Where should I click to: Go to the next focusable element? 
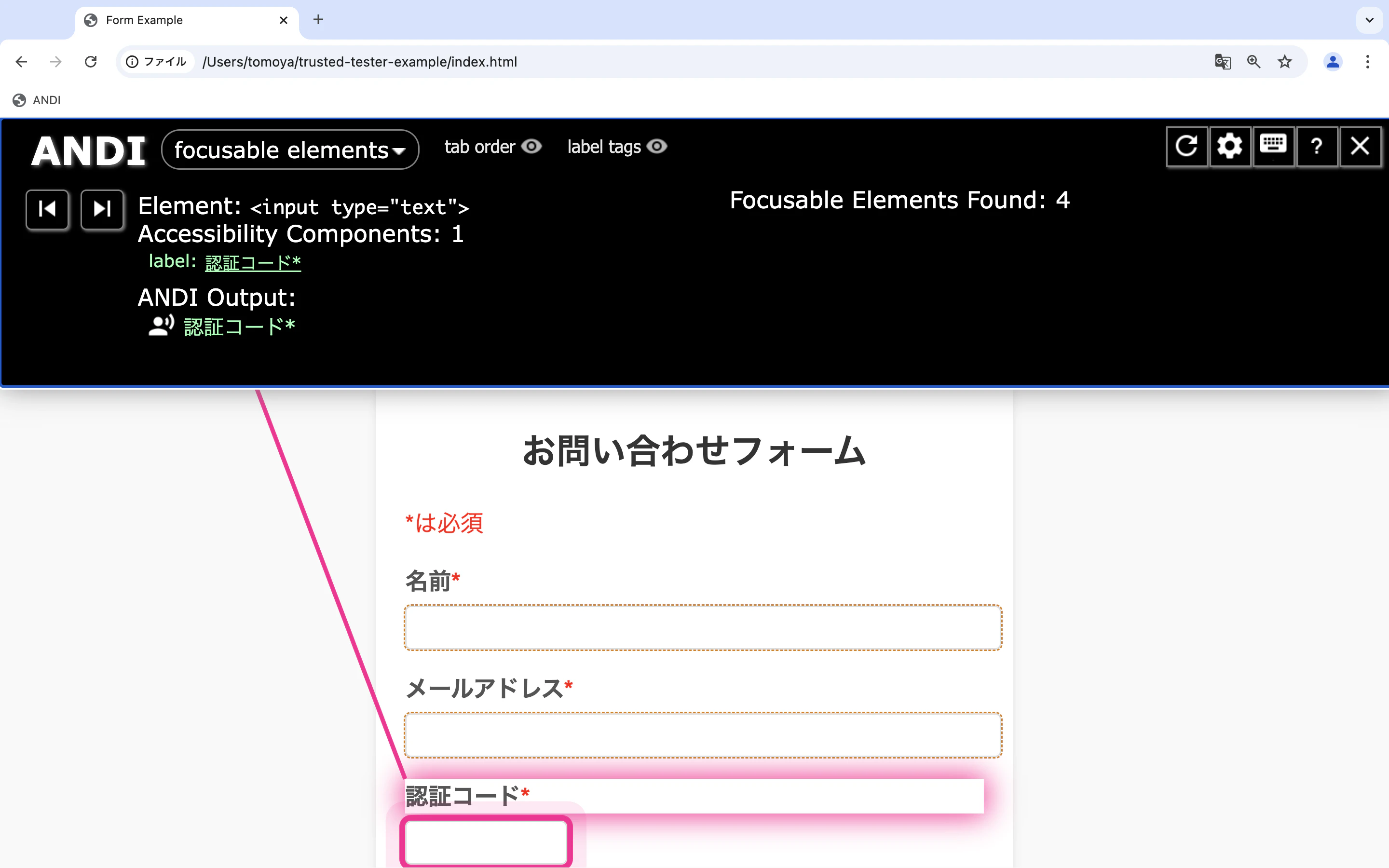(x=102, y=210)
